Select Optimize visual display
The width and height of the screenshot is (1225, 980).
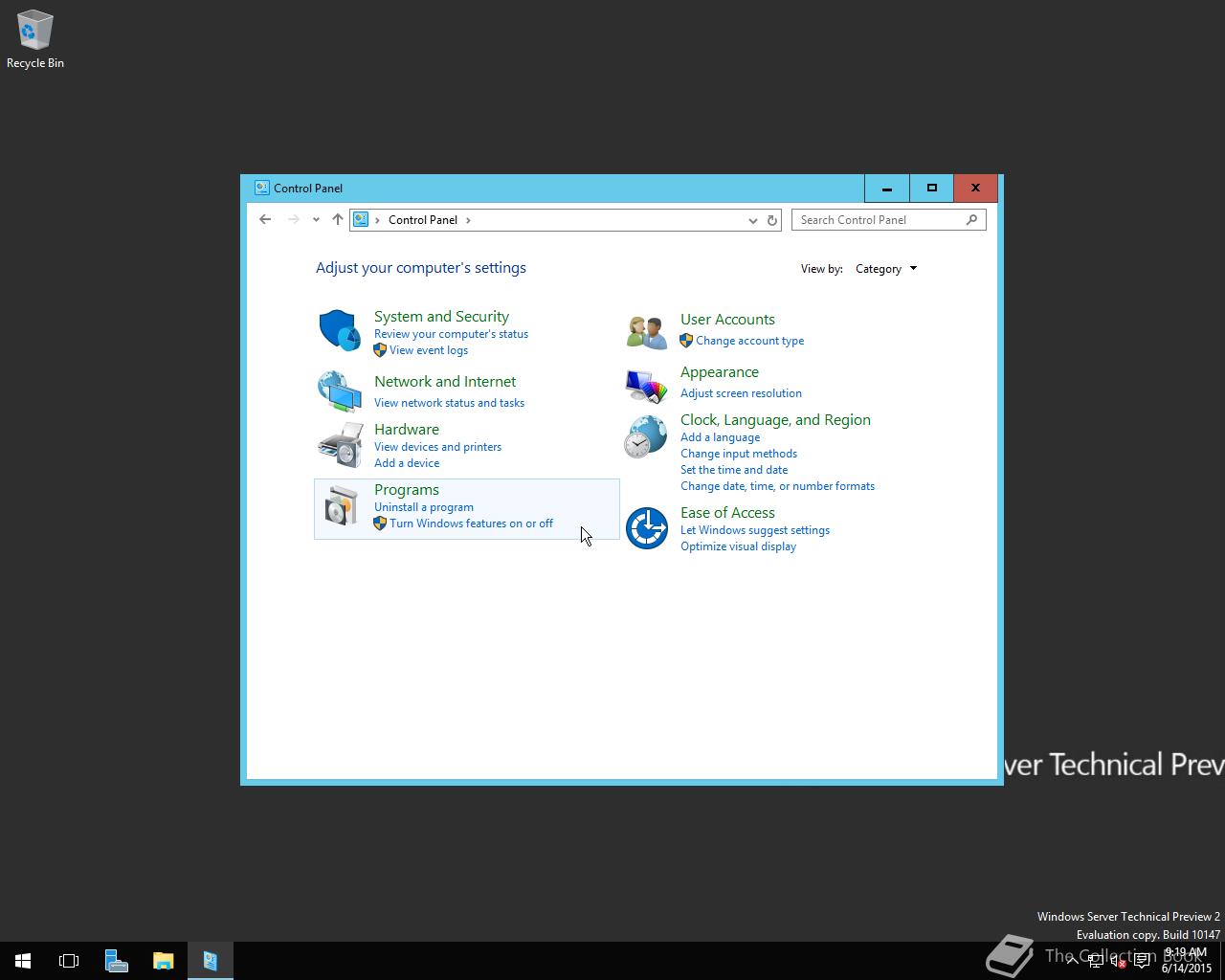tap(738, 546)
